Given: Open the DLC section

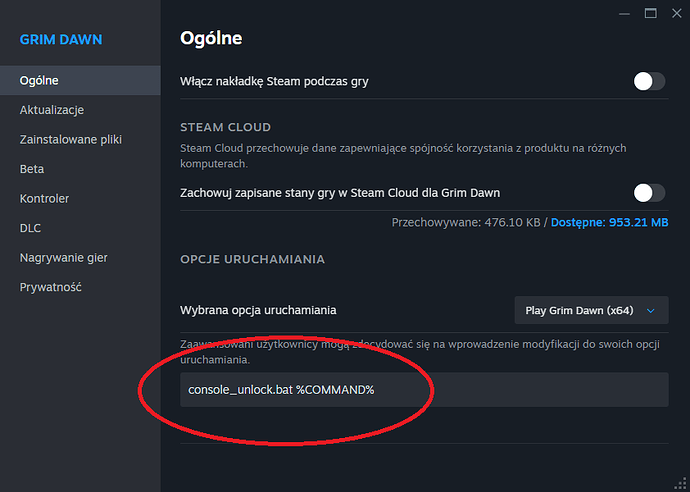Looking at the screenshot, I should (x=80, y=228).
